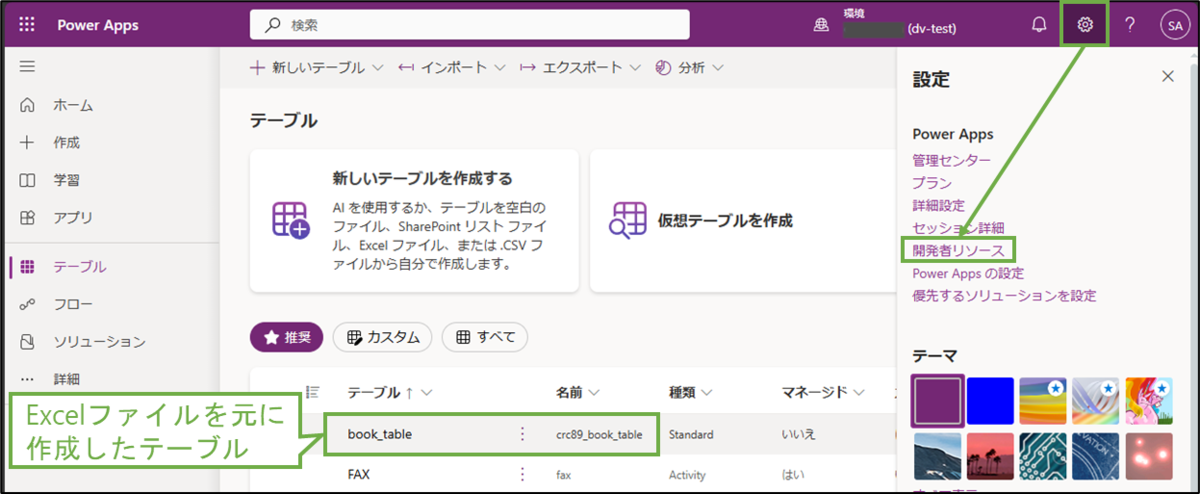This screenshot has width=1200, height=494.
Task: Click the アプリ apps icon
Action: point(27,218)
